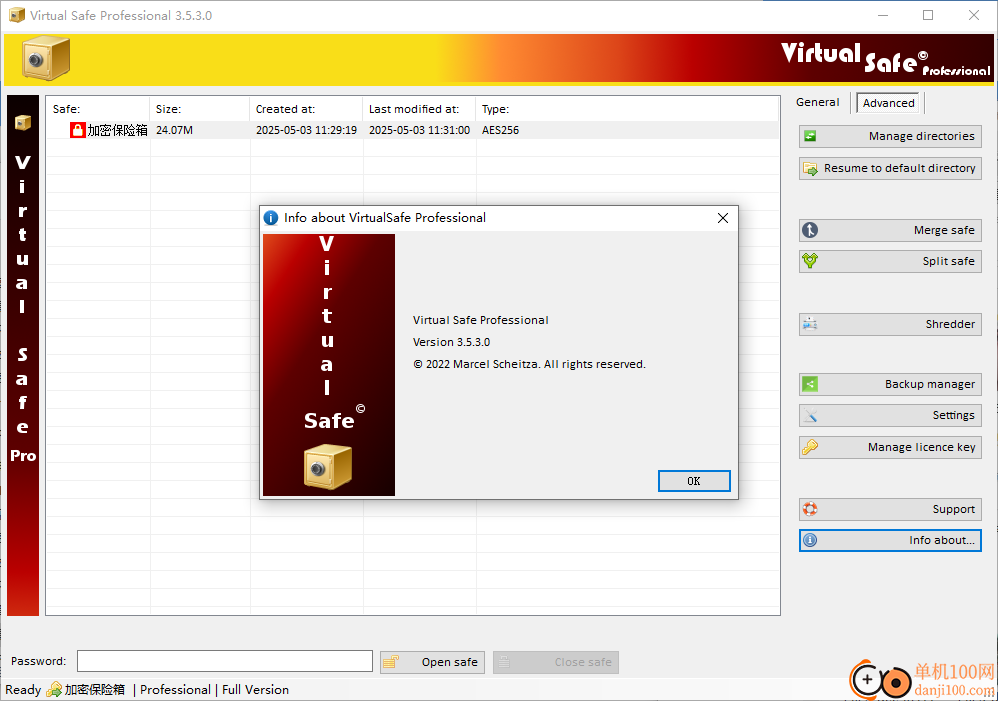Click the info icon in the dialog title
The image size is (998, 701).
click(x=271, y=218)
